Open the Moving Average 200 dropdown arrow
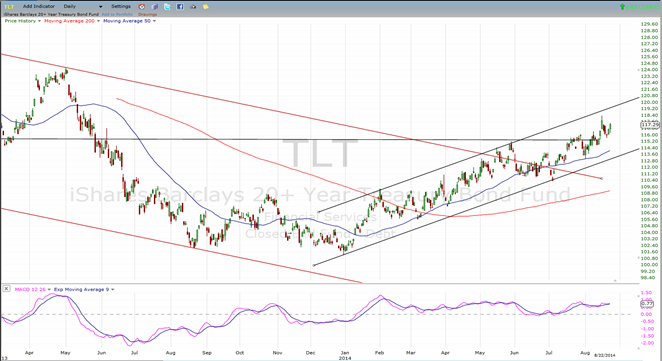The image size is (662, 361). [98, 21]
